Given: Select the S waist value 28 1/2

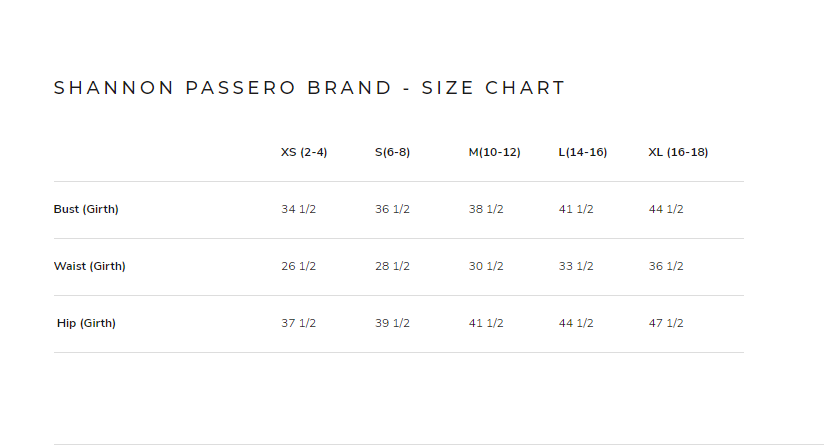Looking at the screenshot, I should (392, 266).
